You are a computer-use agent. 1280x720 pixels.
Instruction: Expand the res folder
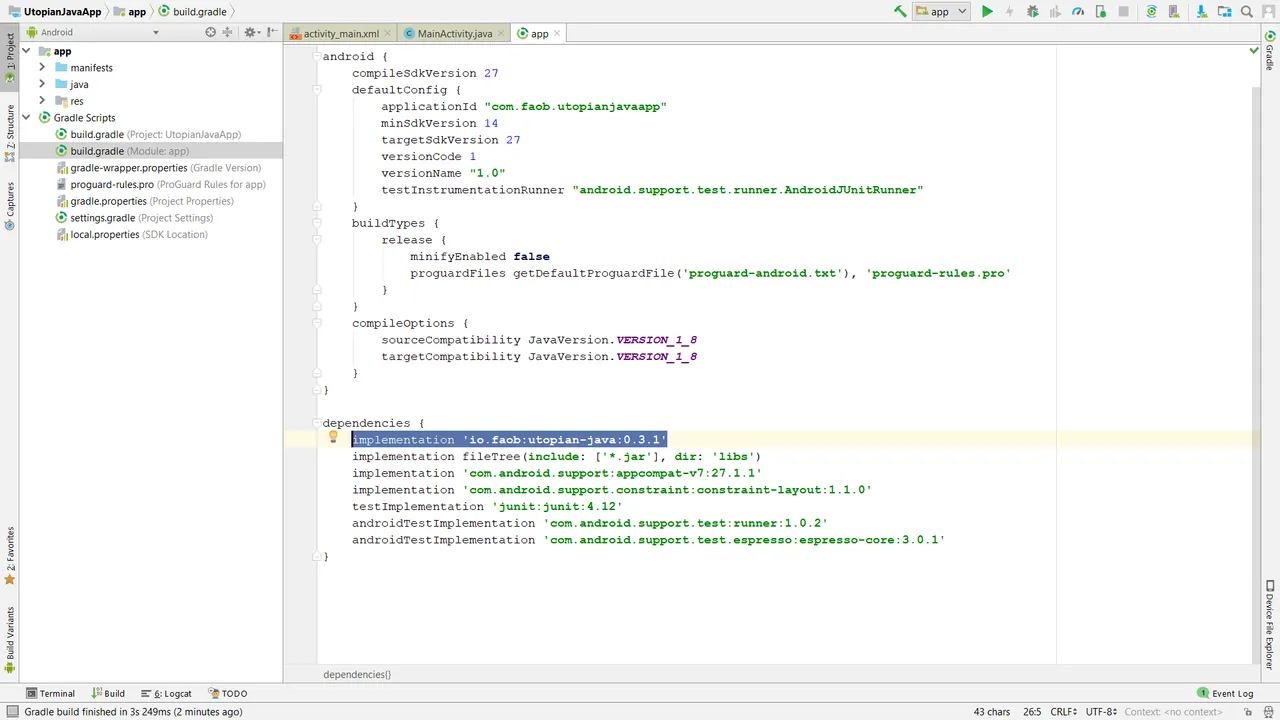point(42,101)
